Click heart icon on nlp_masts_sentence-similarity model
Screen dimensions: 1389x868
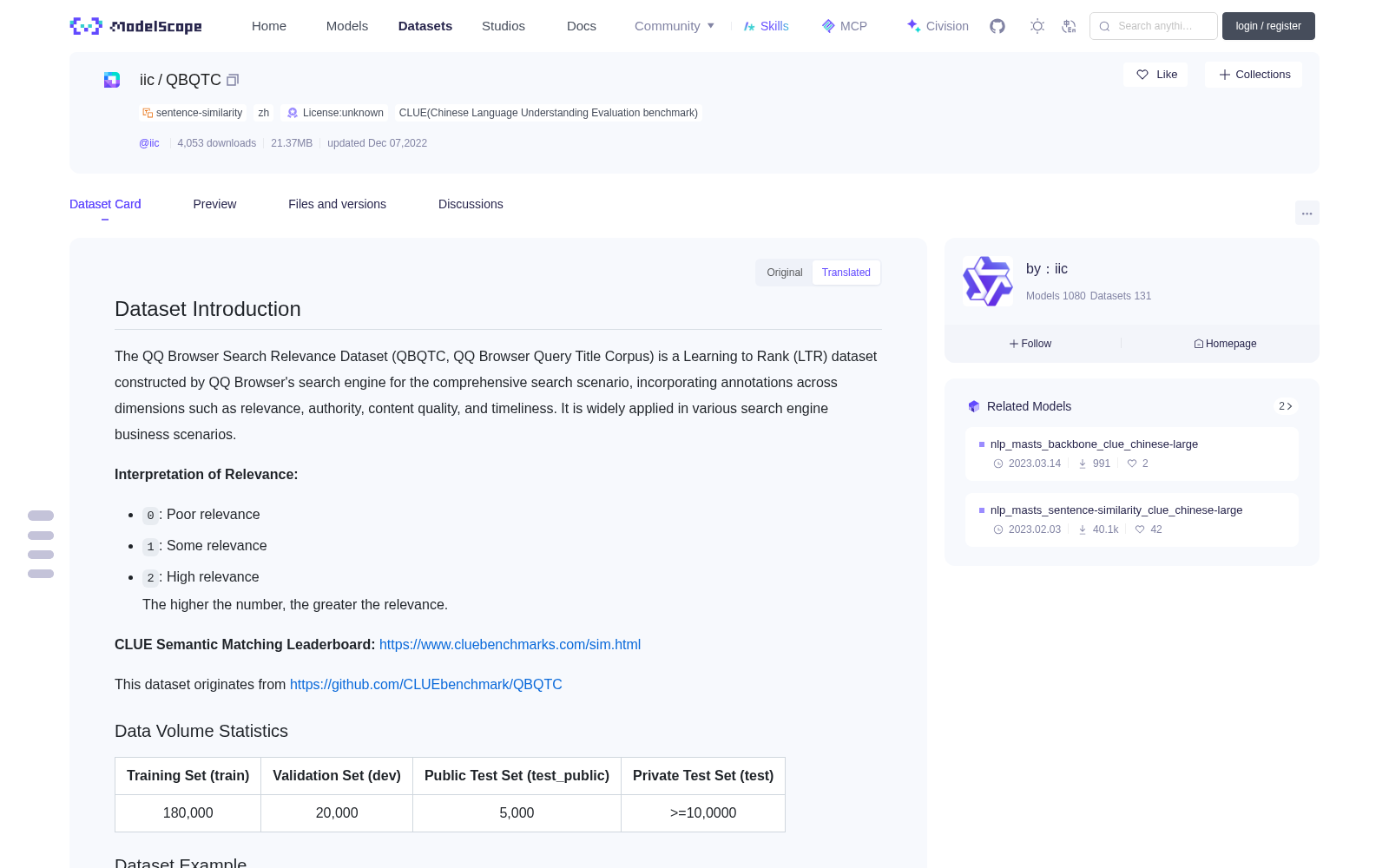point(1140,529)
